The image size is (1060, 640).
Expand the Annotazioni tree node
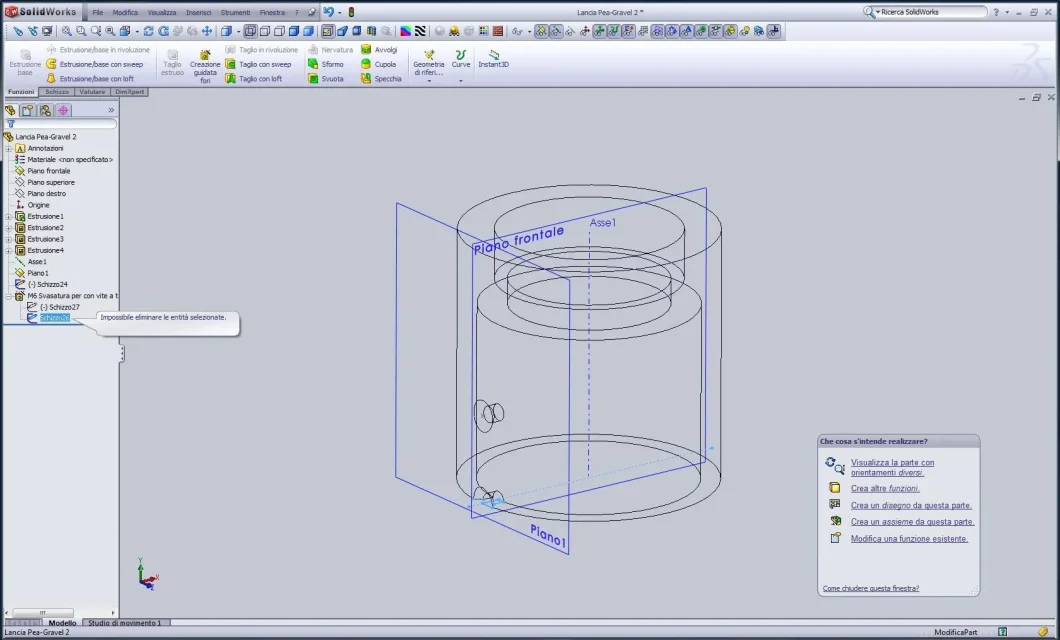[8, 148]
